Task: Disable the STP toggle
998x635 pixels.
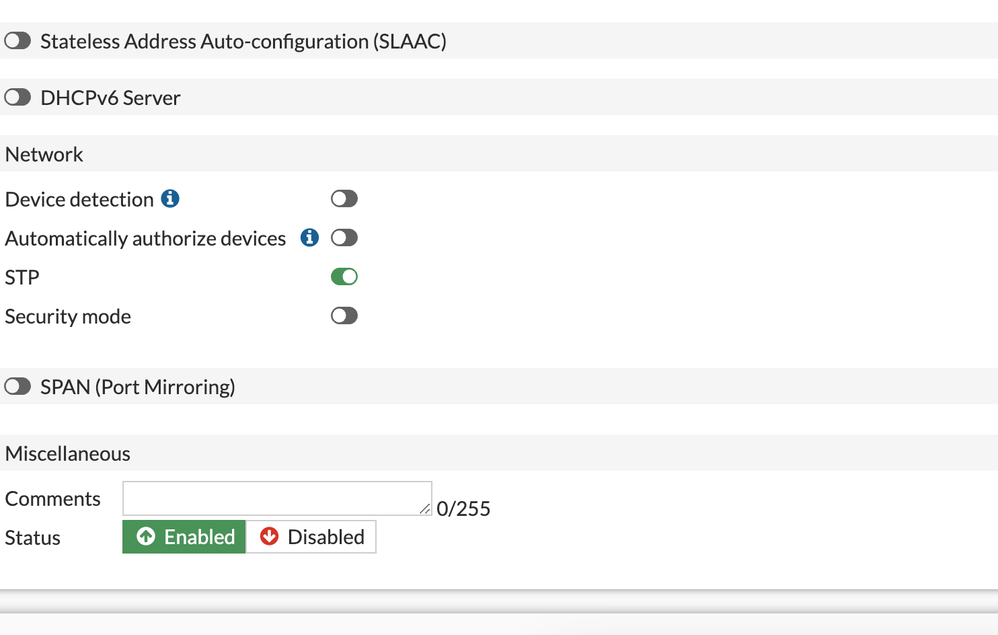Action: point(344,277)
